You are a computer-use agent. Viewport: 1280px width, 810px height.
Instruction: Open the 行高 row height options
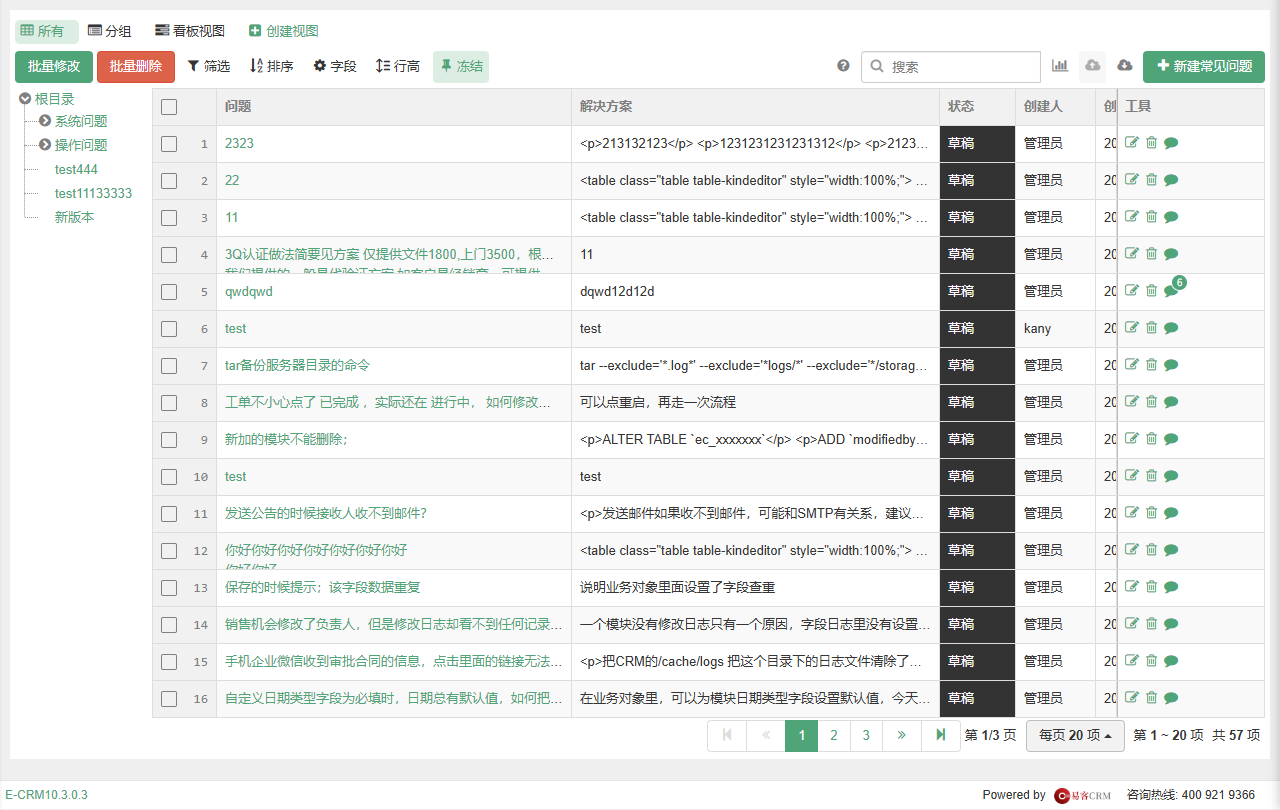click(x=398, y=66)
